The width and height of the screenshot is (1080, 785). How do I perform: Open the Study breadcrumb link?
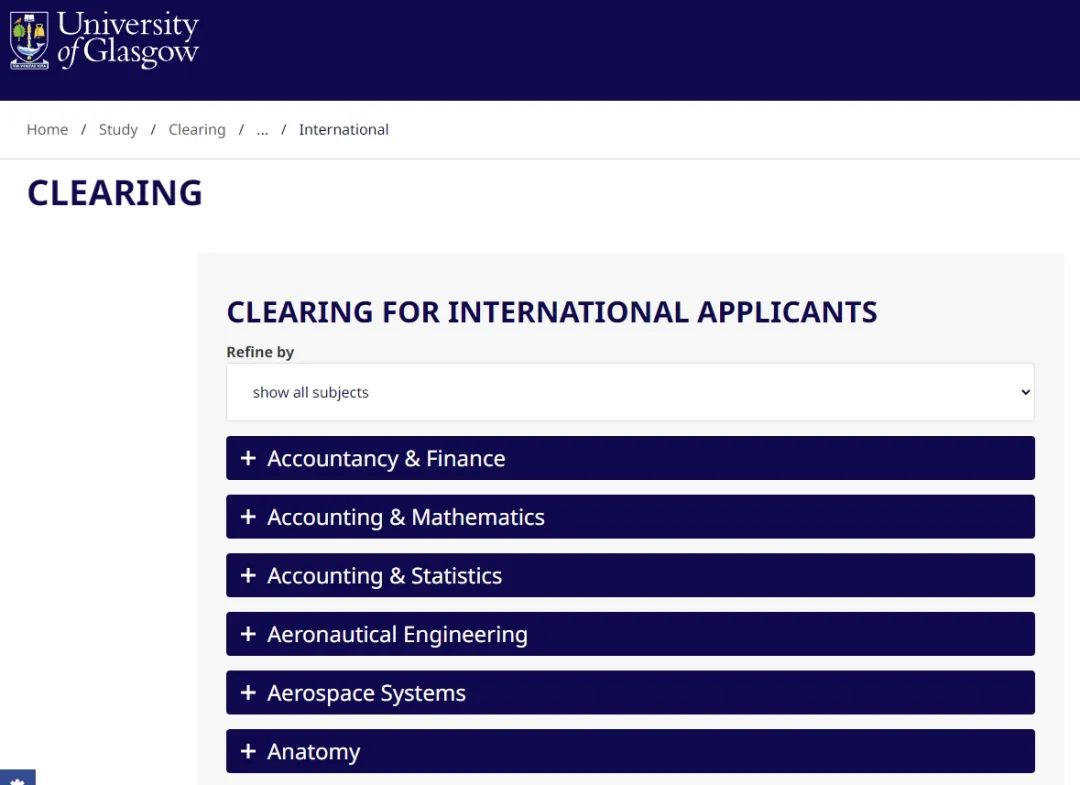118,129
